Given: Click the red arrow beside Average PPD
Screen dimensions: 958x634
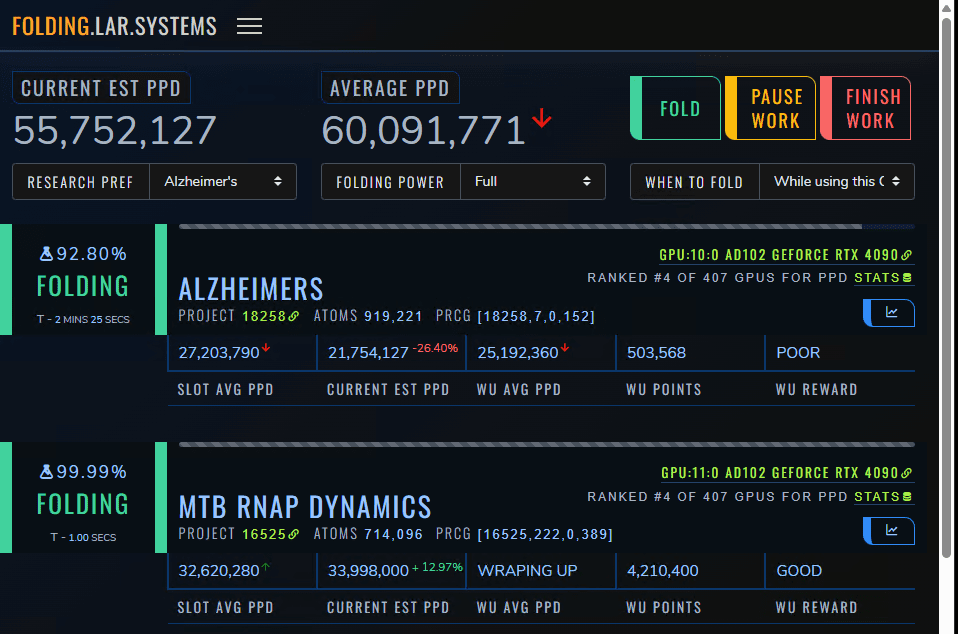Looking at the screenshot, I should click(x=542, y=120).
